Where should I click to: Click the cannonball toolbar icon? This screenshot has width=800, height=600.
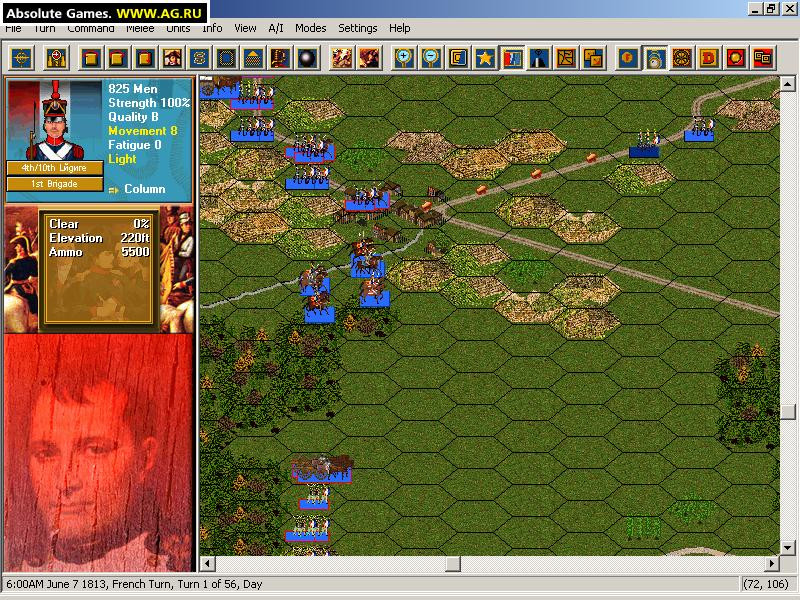[308, 58]
